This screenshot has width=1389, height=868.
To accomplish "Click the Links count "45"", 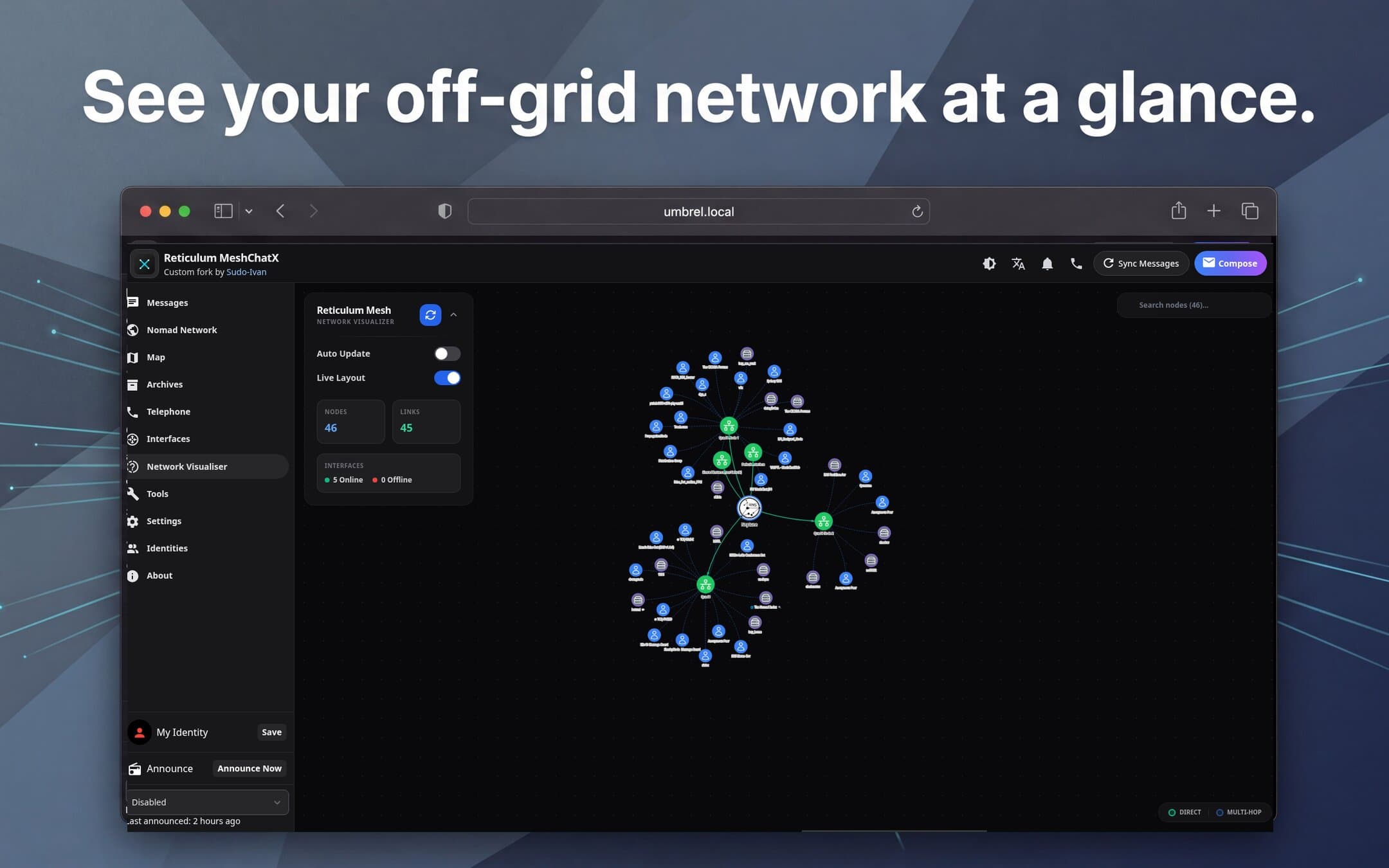I will (x=406, y=428).
